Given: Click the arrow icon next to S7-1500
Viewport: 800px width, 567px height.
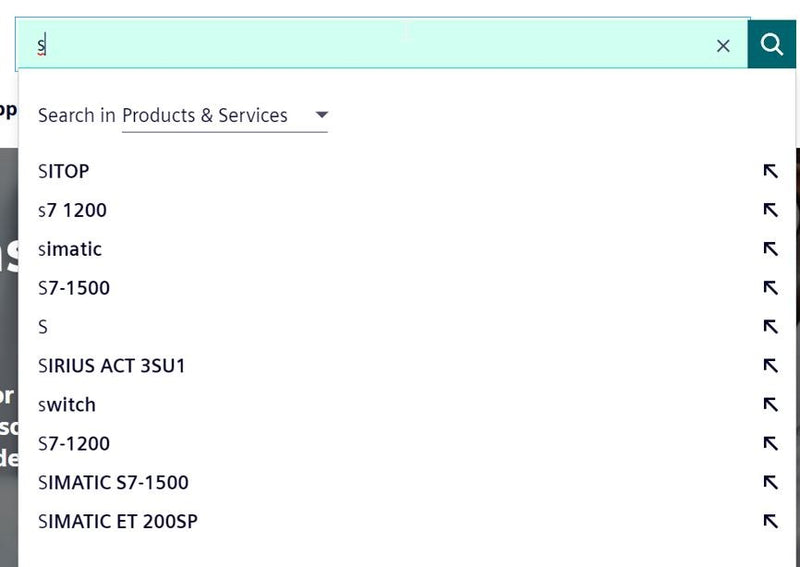Looking at the screenshot, I should pyautogui.click(x=770, y=288).
